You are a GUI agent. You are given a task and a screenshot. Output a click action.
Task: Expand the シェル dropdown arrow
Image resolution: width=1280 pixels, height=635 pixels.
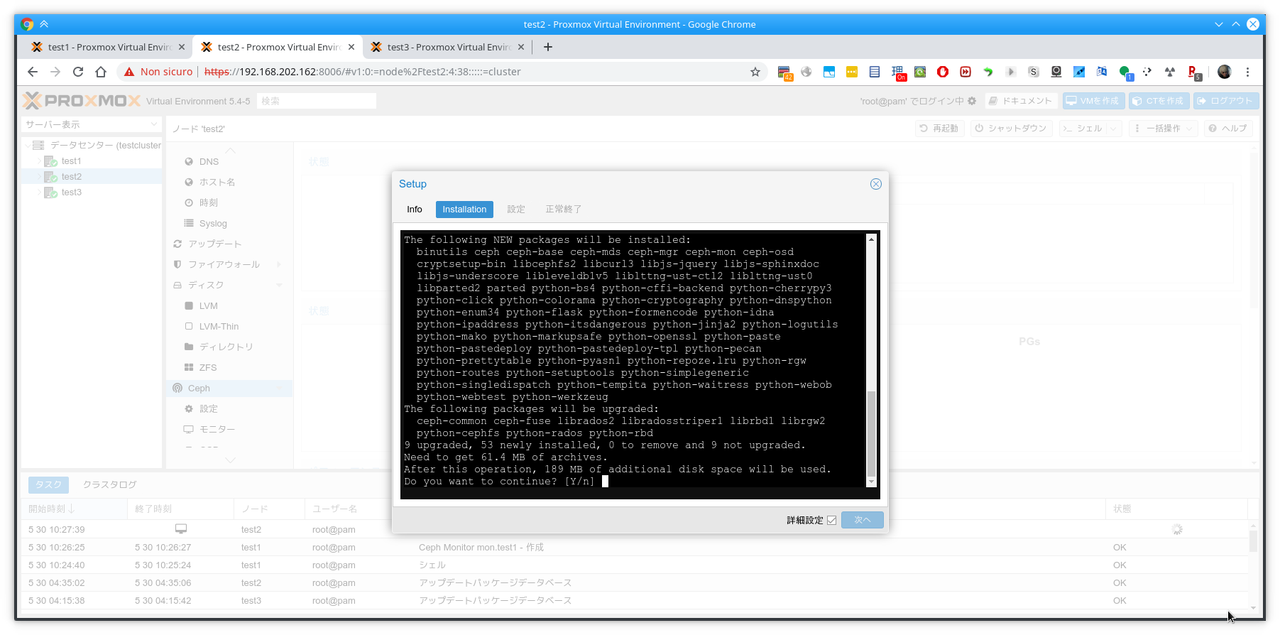click(1115, 129)
